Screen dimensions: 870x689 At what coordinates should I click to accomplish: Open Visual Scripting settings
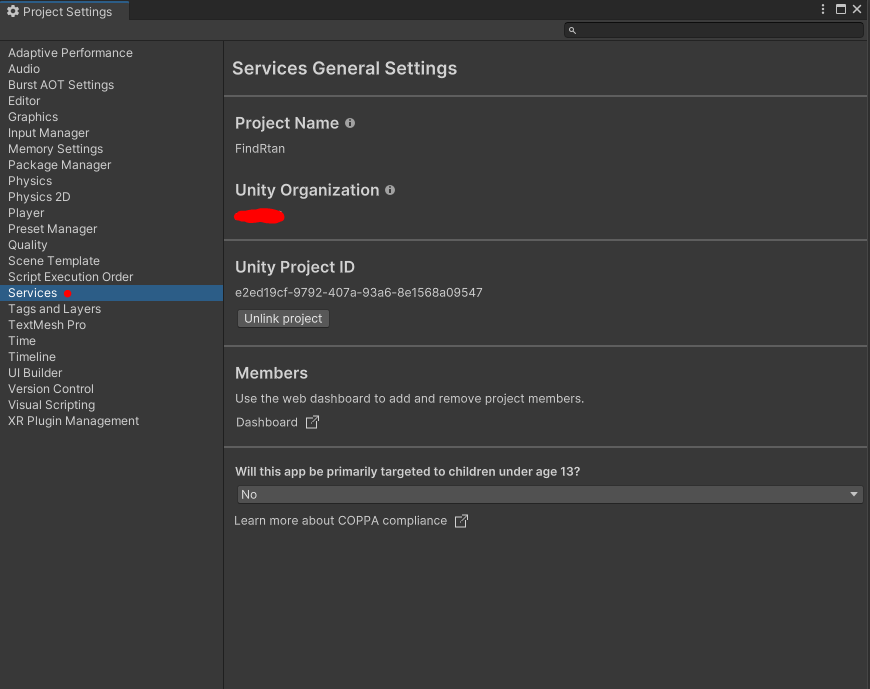[x=52, y=405]
